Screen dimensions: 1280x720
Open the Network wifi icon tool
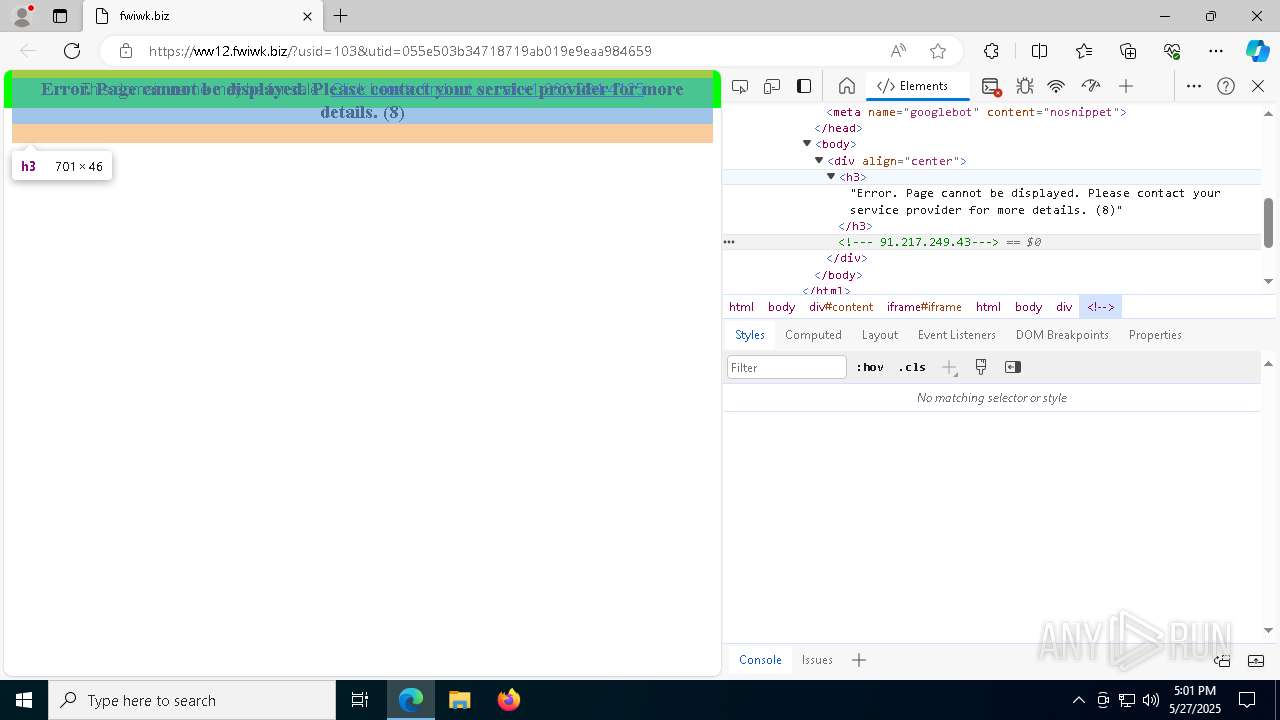[x=1056, y=86]
